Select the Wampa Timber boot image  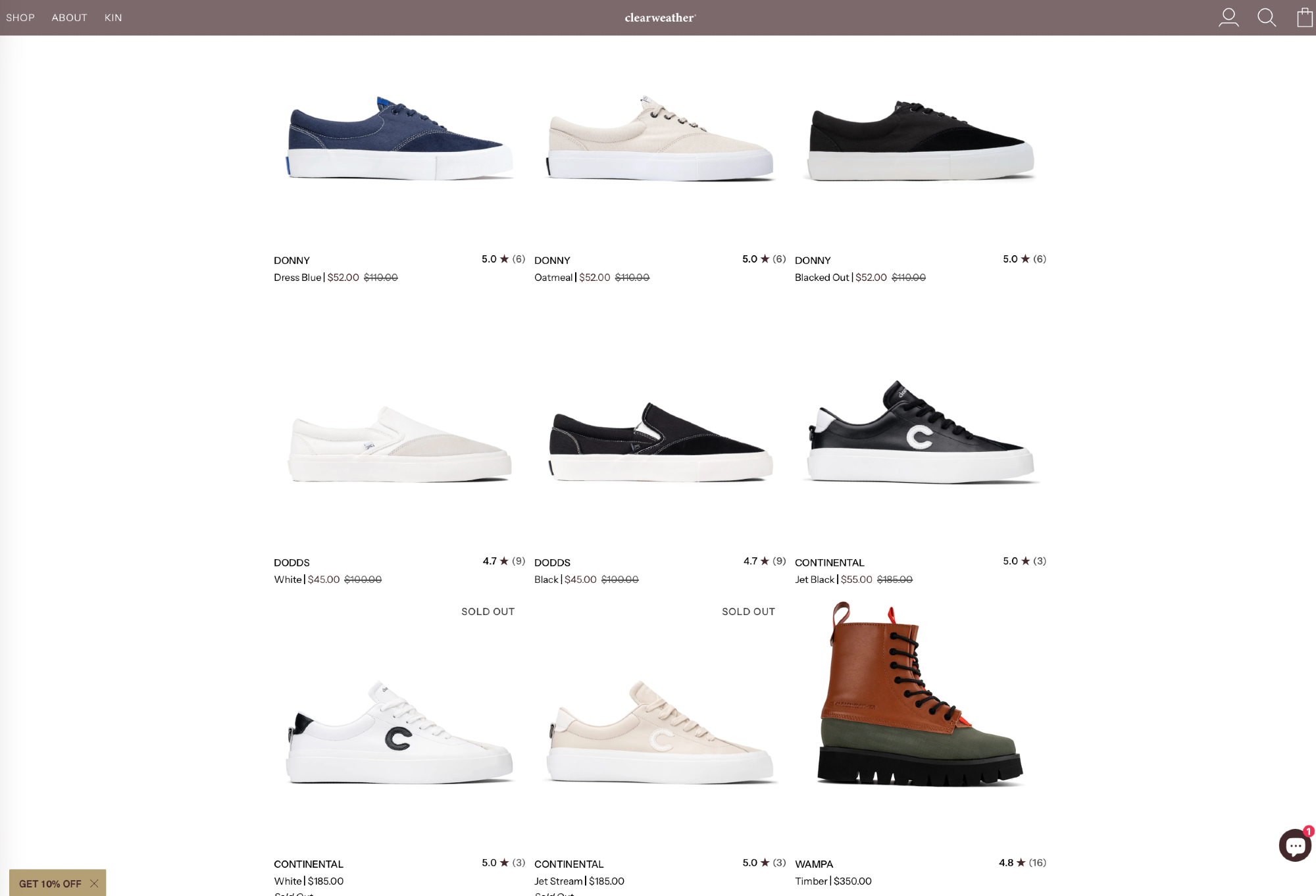pos(921,694)
